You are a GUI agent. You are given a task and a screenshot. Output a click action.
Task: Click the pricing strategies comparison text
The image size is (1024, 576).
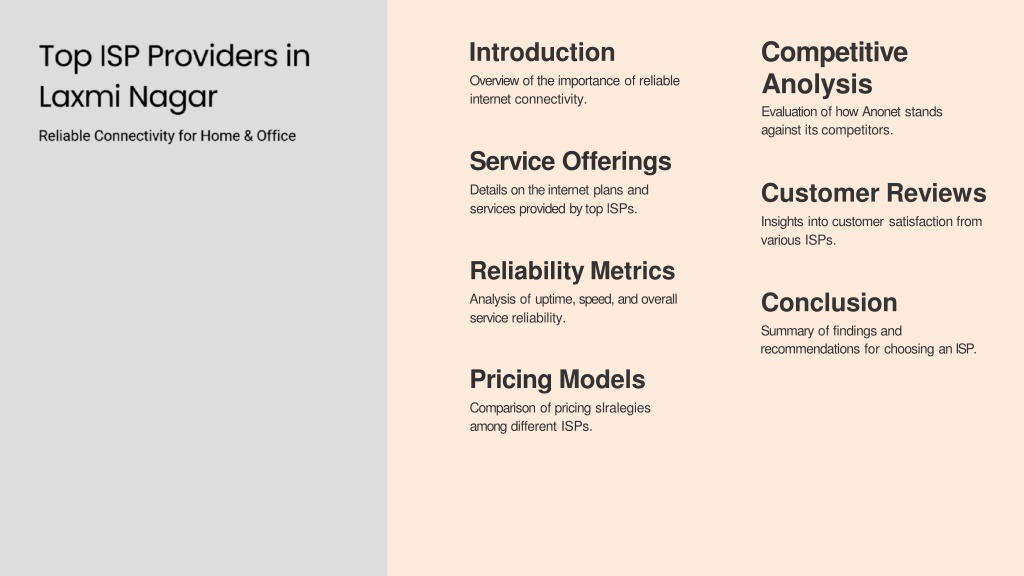coord(560,417)
